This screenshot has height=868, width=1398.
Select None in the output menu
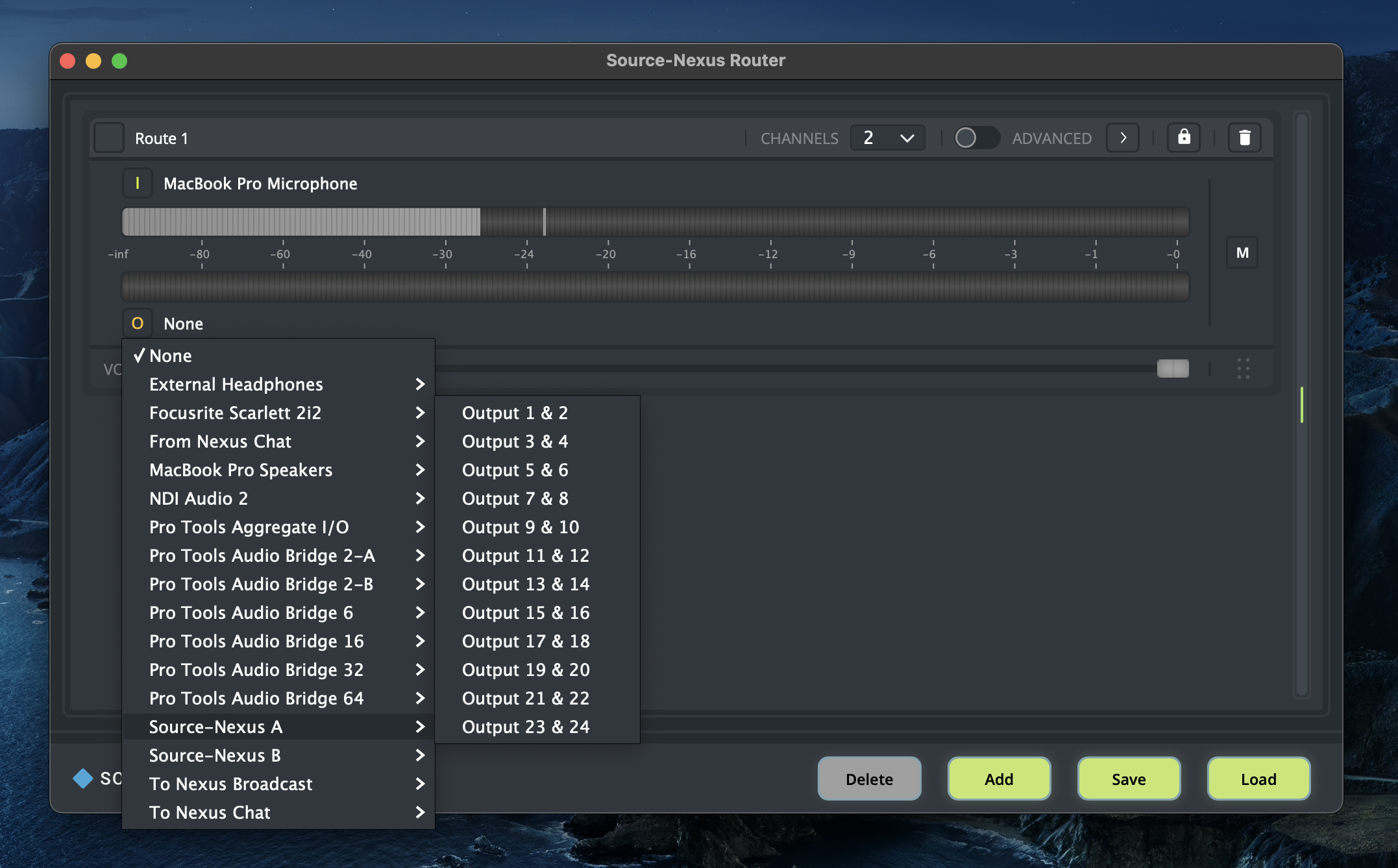click(171, 356)
